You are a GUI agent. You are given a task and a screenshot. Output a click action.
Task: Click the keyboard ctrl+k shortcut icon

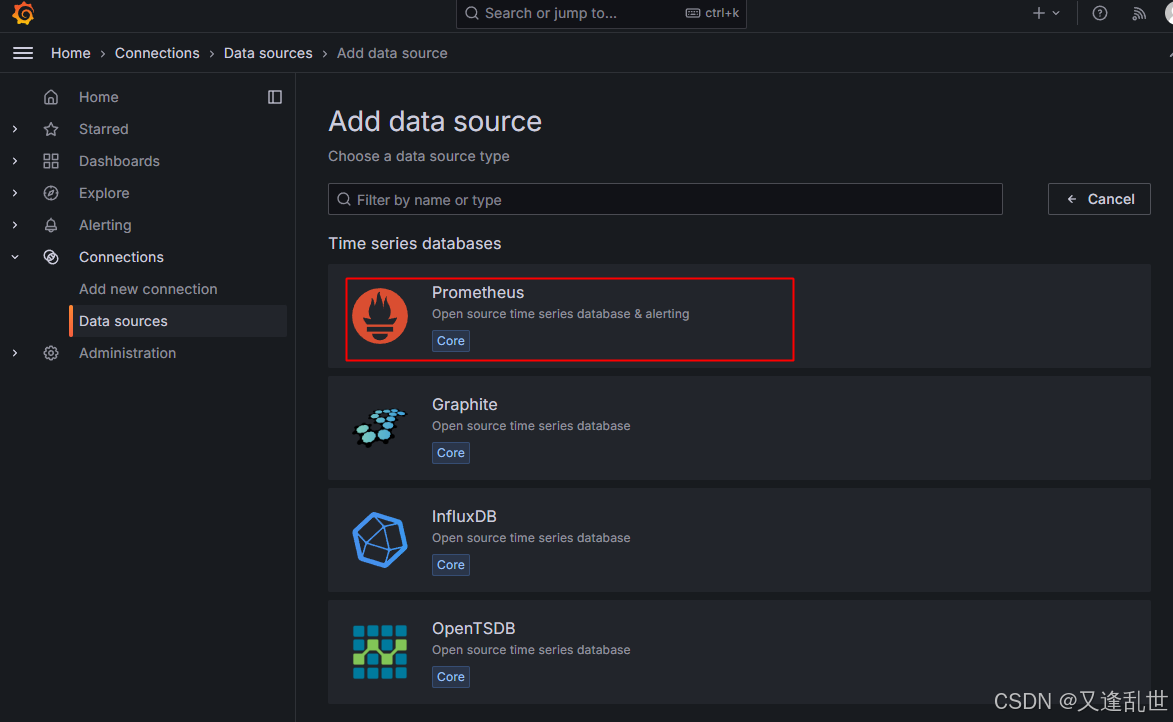click(693, 13)
